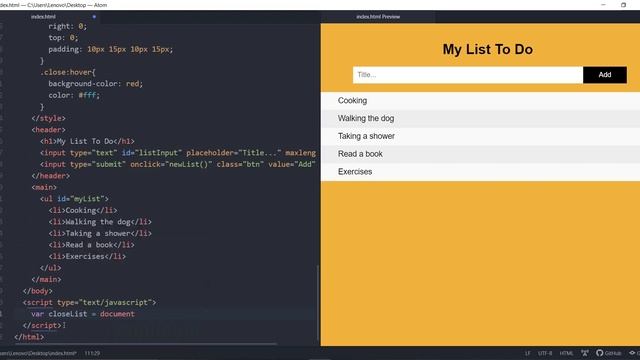Click the <li>Read a book</li> code line
Image resolution: width=640 pixels, height=360 pixels.
click(x=91, y=245)
